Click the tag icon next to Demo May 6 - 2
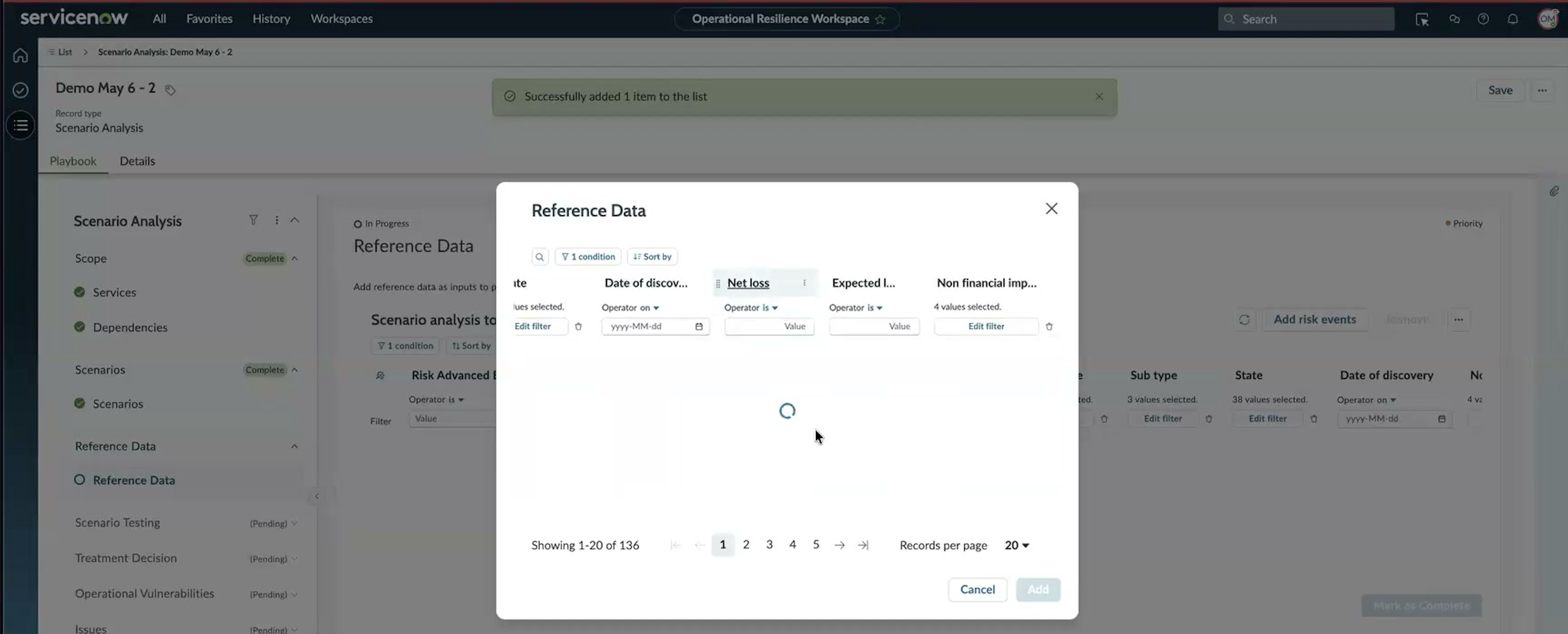The image size is (1568, 634). tap(170, 90)
